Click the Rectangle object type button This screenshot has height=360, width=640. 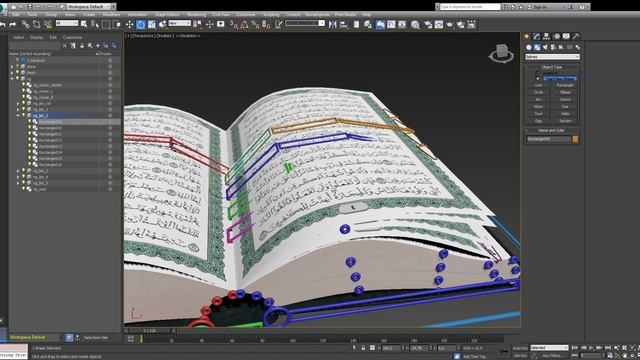click(565, 85)
